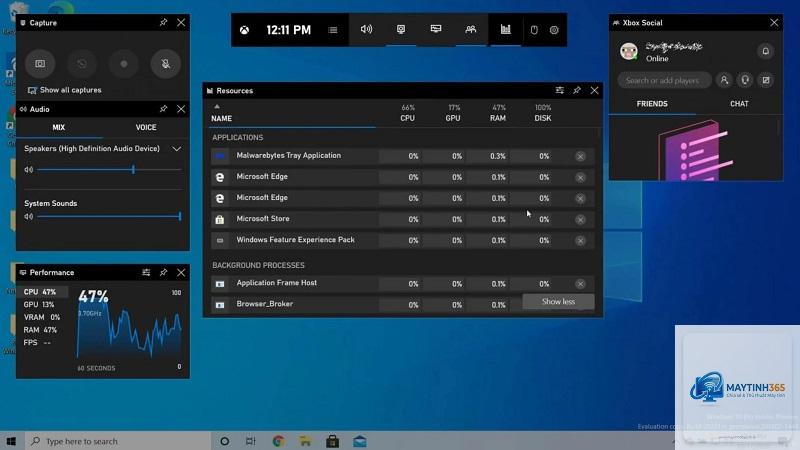End Windows Feature Experience Pack process
The width and height of the screenshot is (800, 450).
click(580, 240)
